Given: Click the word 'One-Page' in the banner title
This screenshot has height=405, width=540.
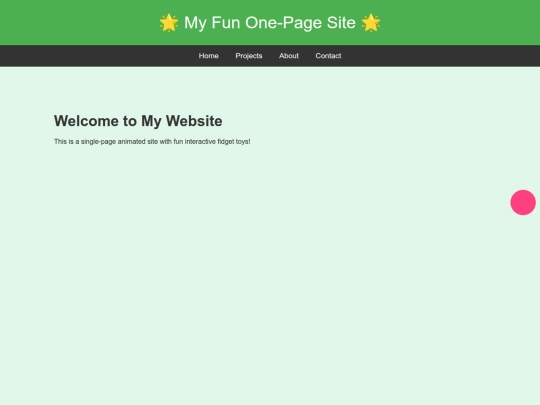Looking at the screenshot, I should 283,23.
